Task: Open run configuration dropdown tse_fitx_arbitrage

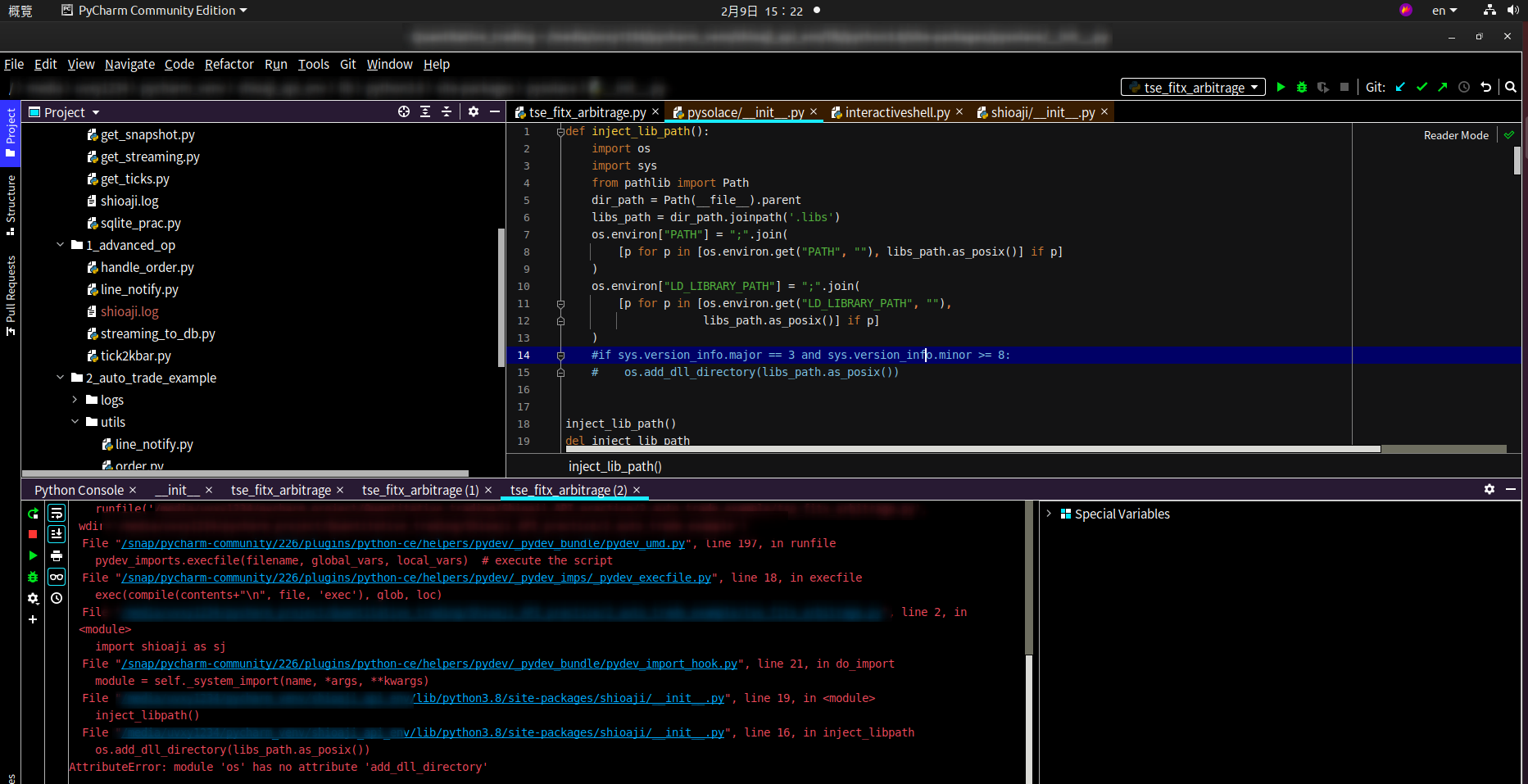Action: [x=1193, y=87]
